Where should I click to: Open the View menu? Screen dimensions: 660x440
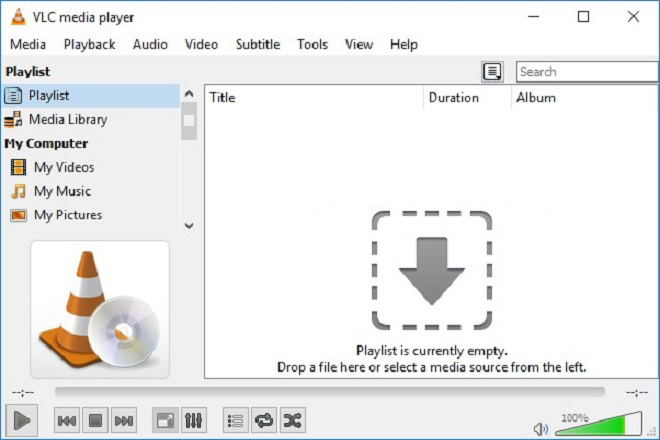(359, 44)
